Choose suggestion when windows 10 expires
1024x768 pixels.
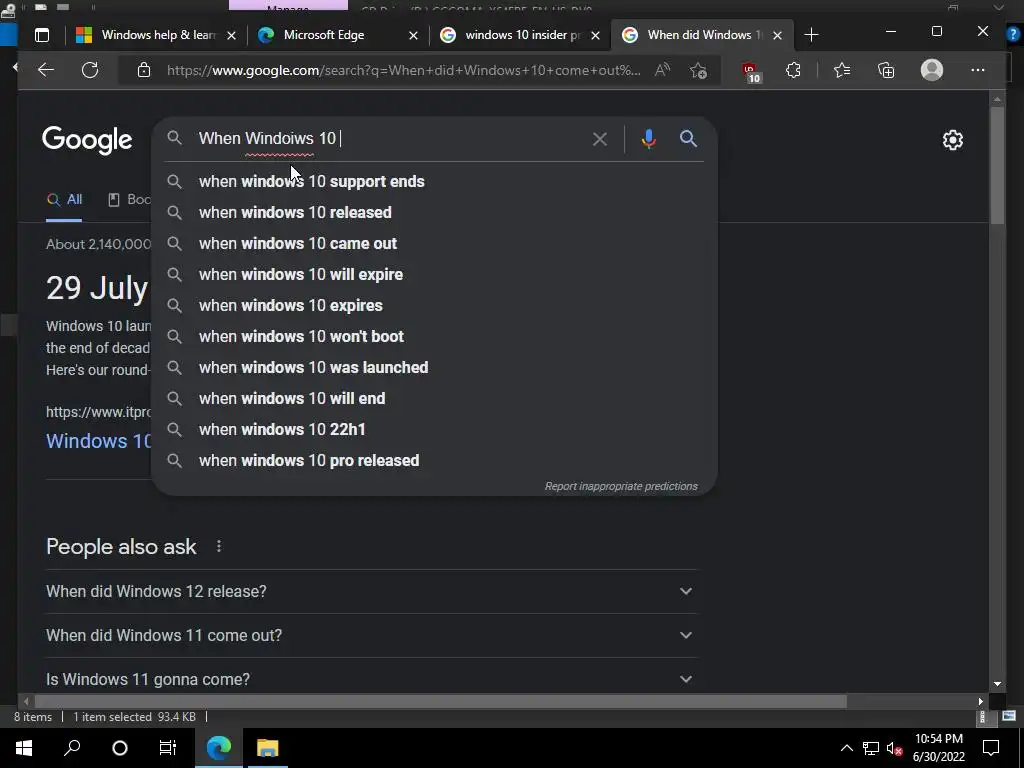[x=434, y=306]
